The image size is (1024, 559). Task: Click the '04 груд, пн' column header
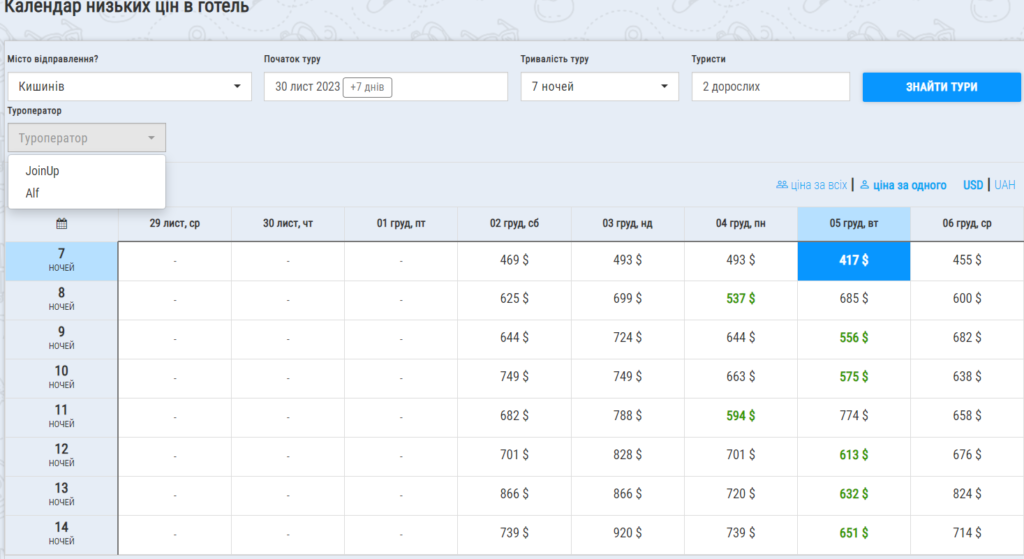click(740, 223)
